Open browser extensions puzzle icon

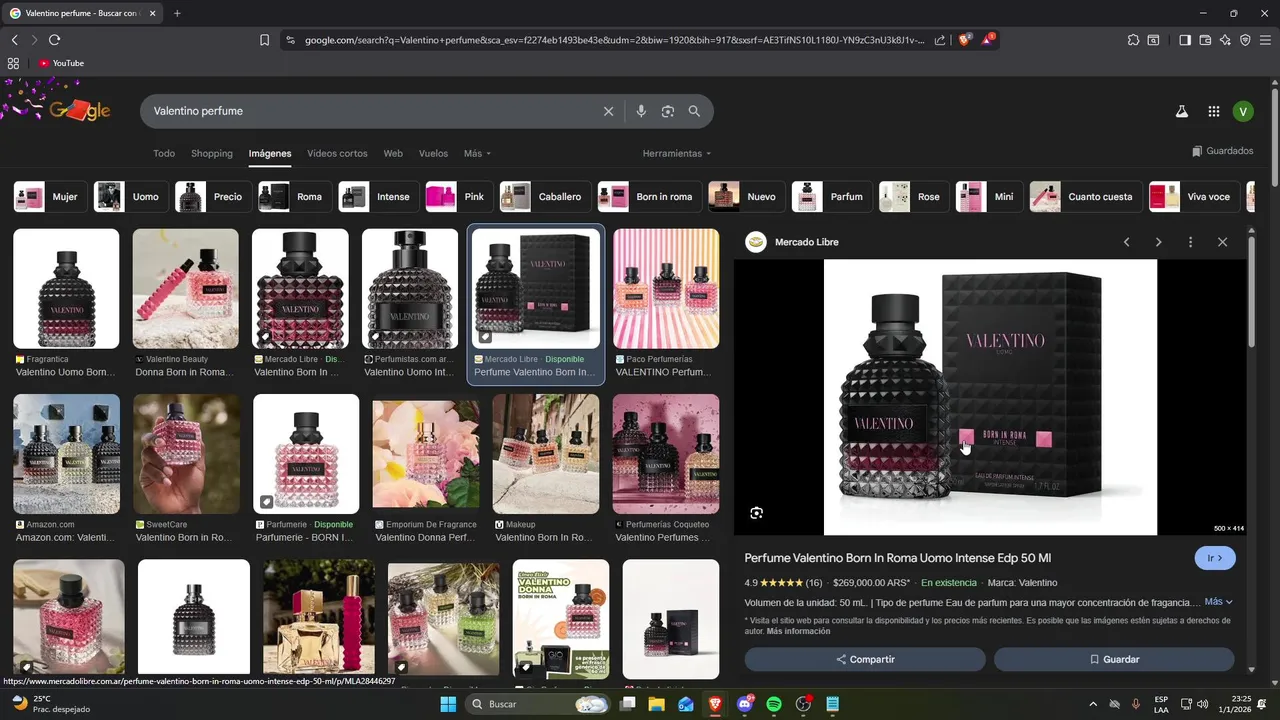[x=1133, y=40]
